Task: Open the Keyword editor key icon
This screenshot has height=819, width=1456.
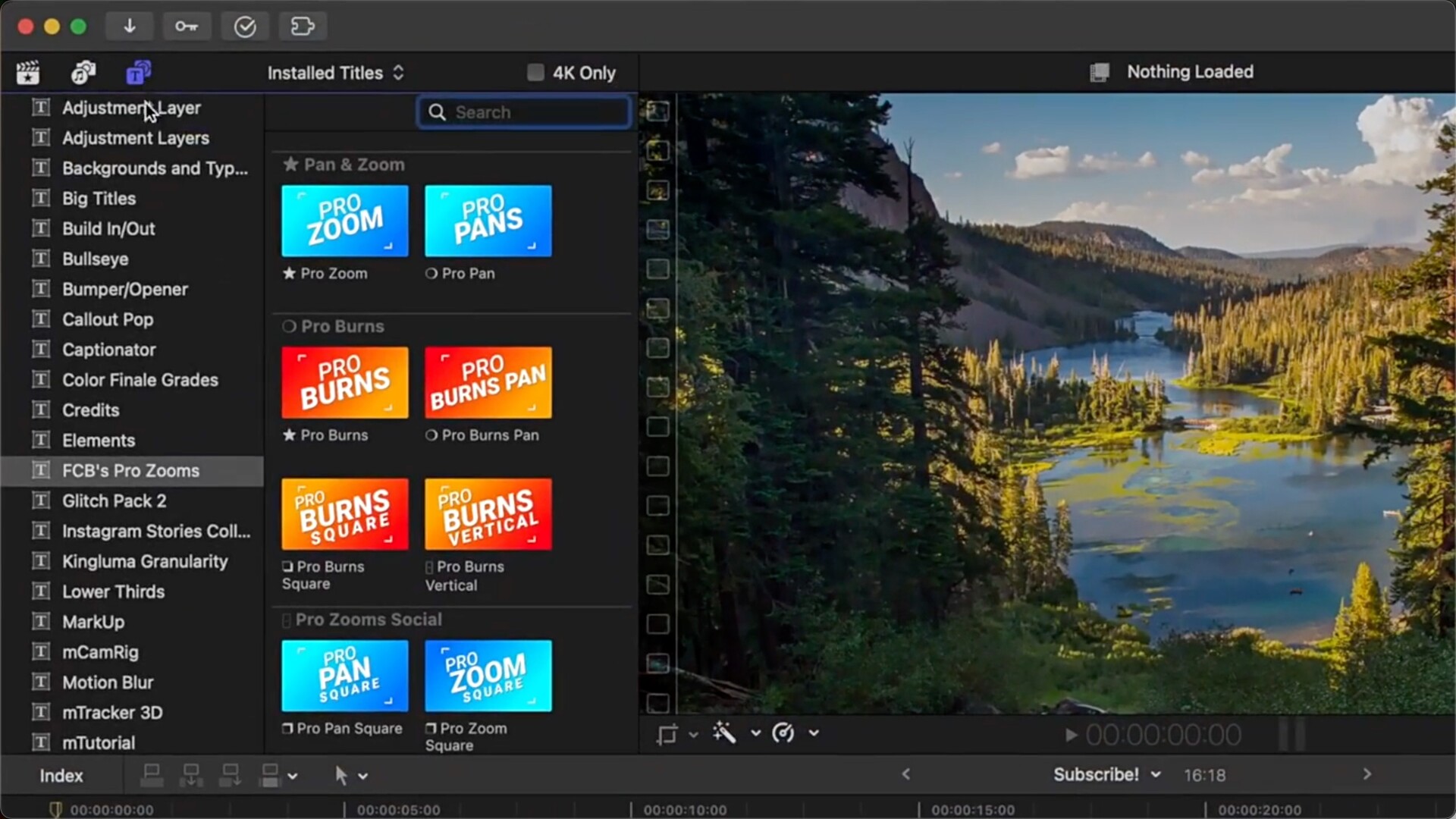Action: pos(187,27)
